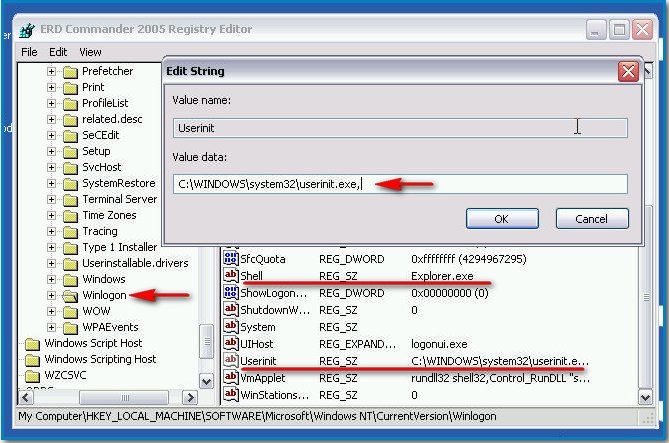Click the WinStations string value icon
Viewport: 669px width, 443px height.
(231, 394)
